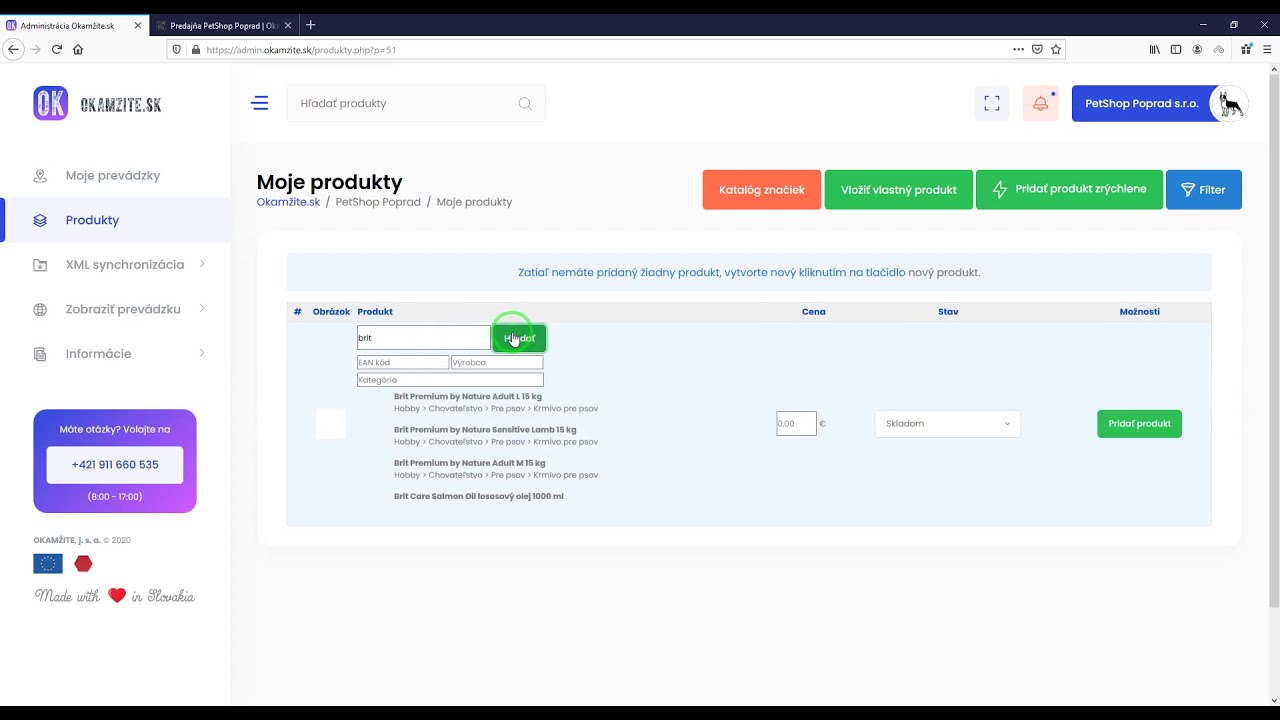
Task: Click the product name field containing brit
Action: click(424, 338)
